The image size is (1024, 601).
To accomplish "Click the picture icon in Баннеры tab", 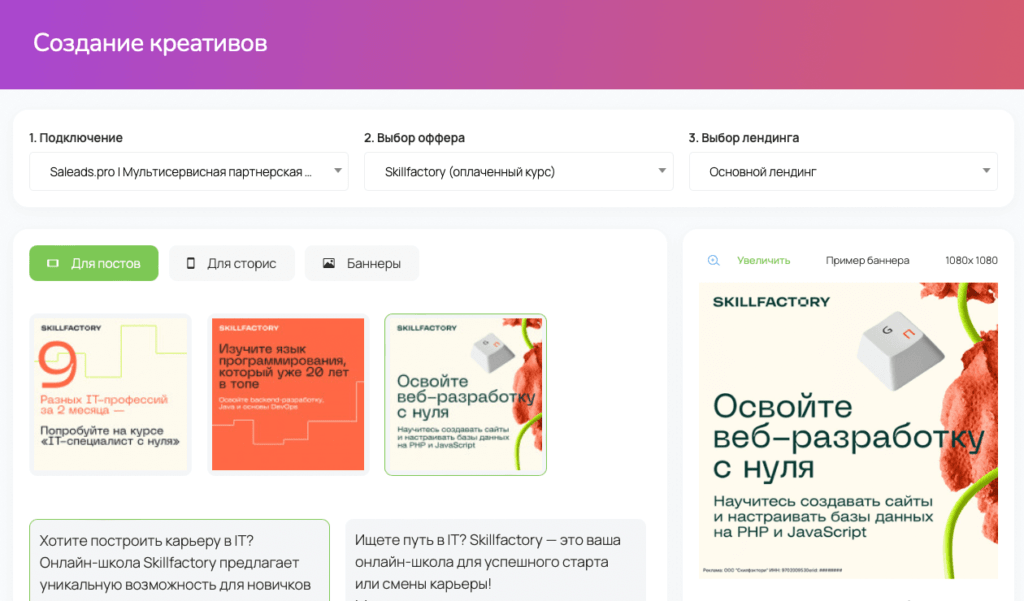I will pyautogui.click(x=328, y=263).
